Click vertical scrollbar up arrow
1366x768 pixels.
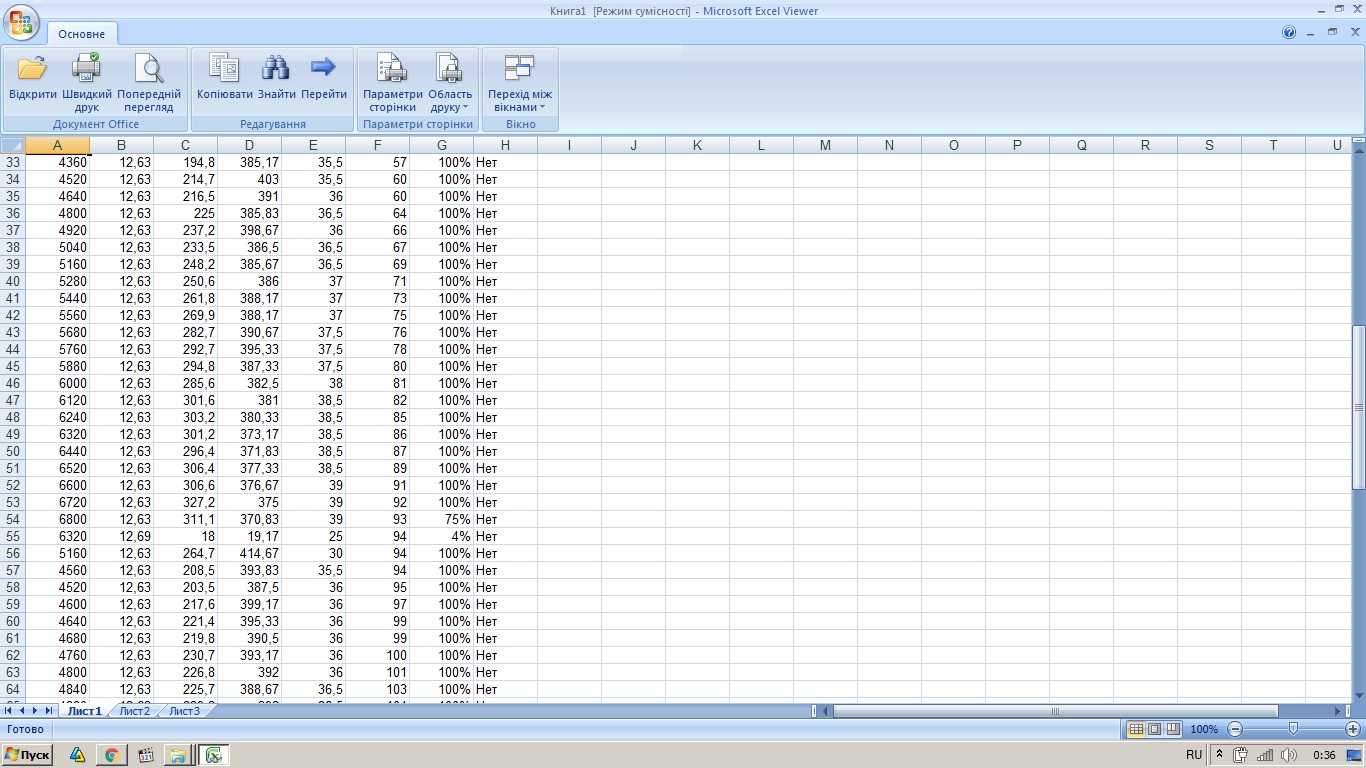1359,150
